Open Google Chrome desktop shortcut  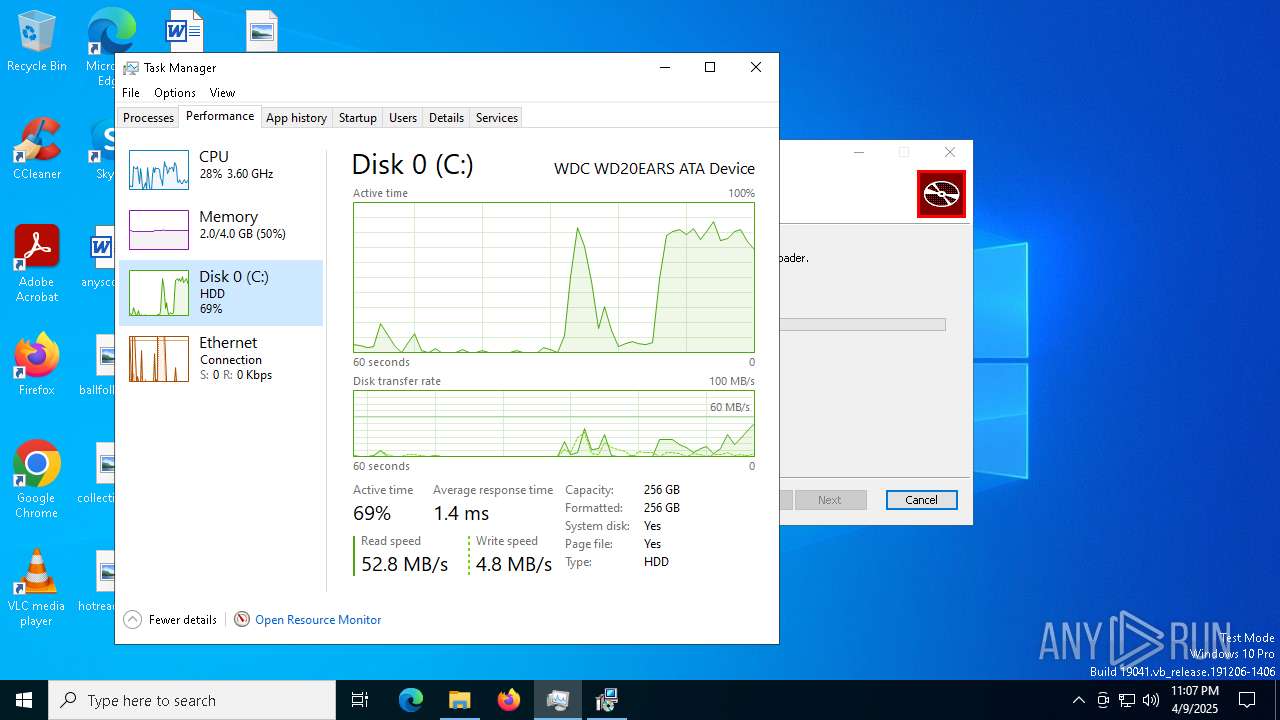[x=37, y=480]
